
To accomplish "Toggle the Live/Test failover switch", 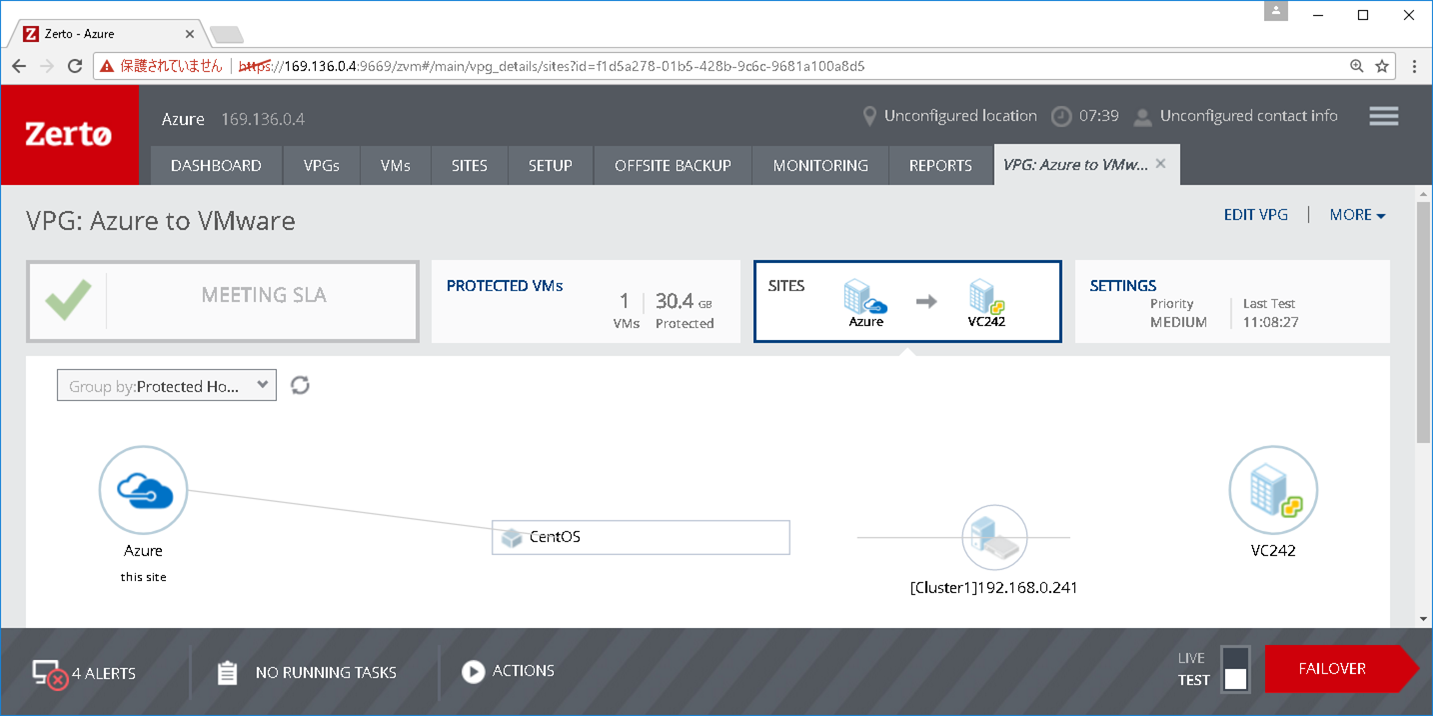I will coord(1236,669).
